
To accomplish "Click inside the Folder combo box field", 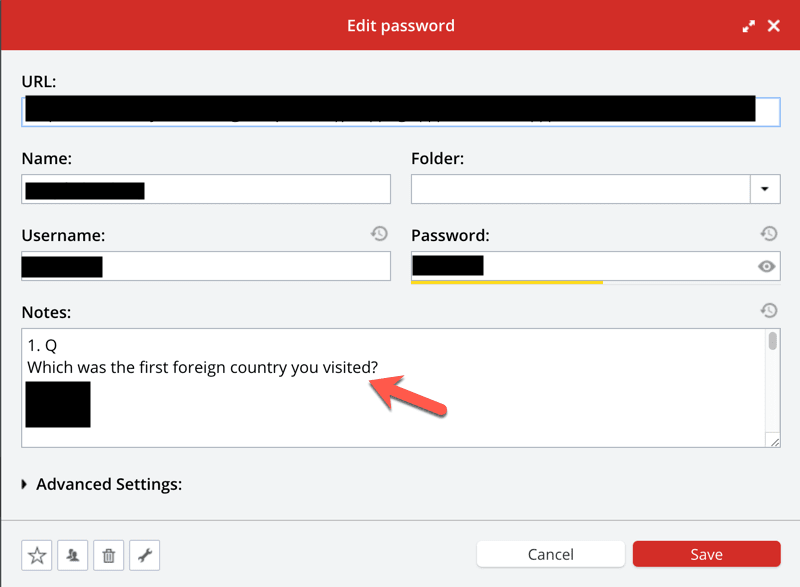I will tap(580, 188).
